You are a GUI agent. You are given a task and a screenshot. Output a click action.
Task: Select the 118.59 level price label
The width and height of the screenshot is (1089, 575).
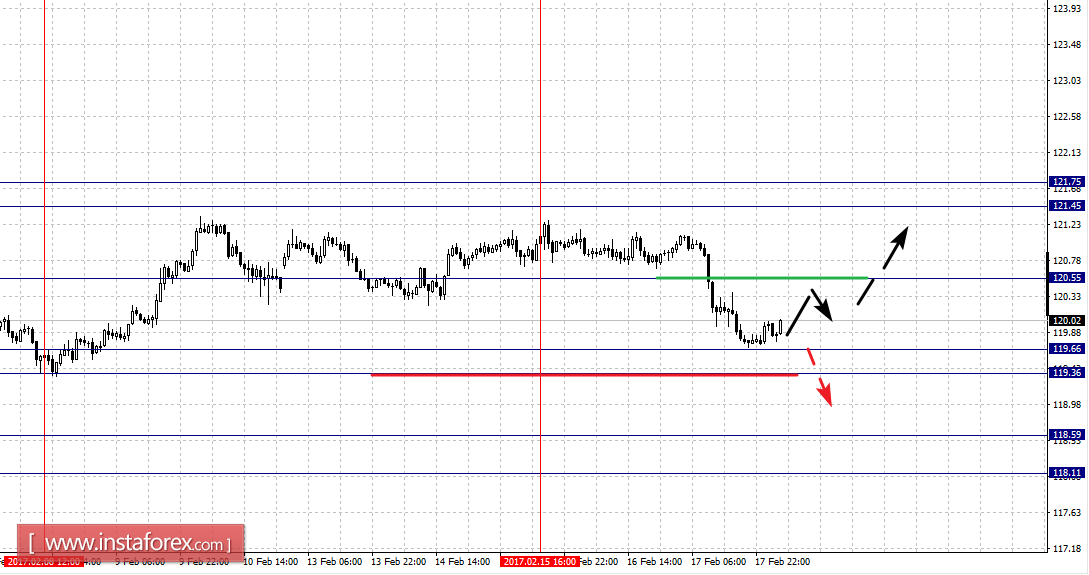pyautogui.click(x=1066, y=435)
